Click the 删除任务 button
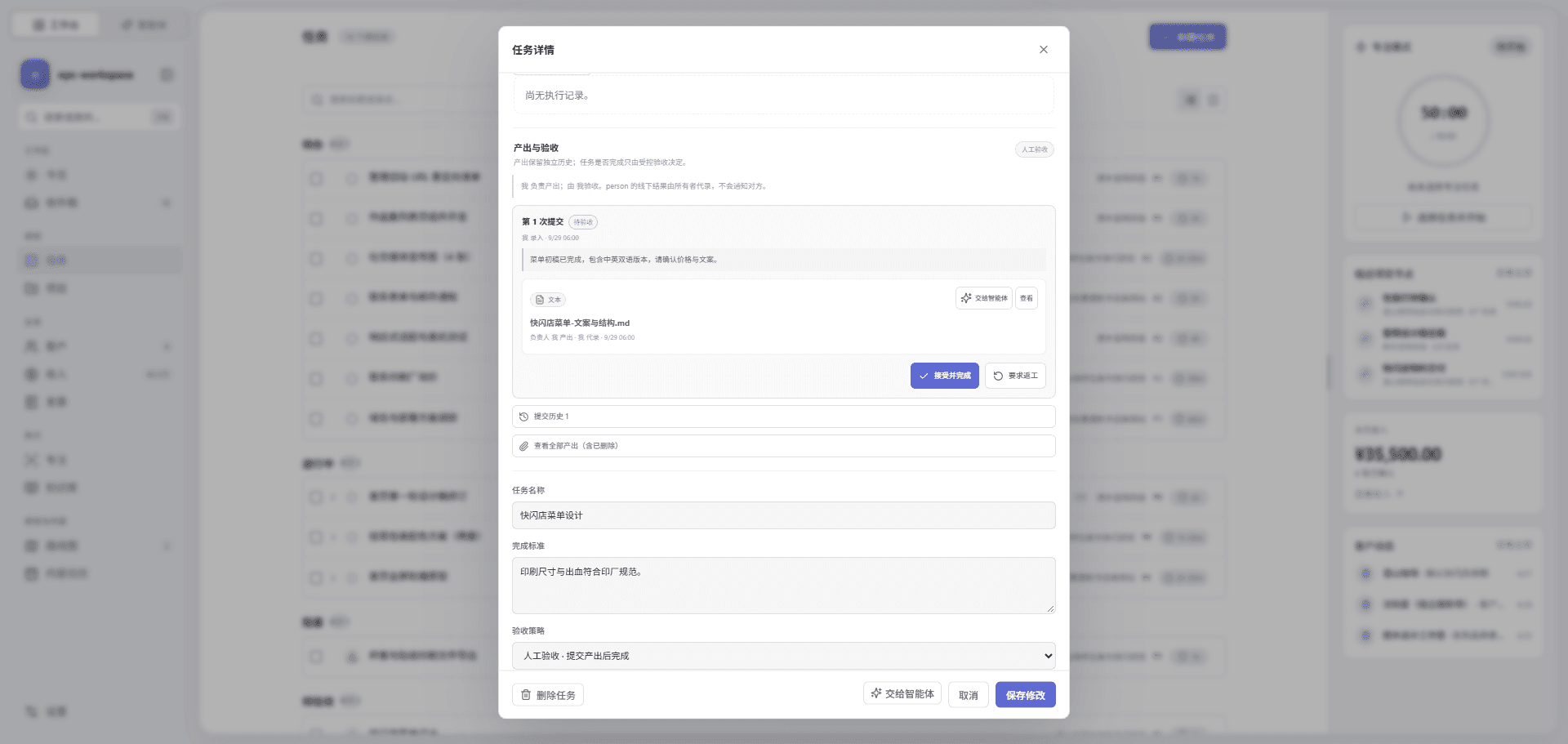 (x=548, y=695)
